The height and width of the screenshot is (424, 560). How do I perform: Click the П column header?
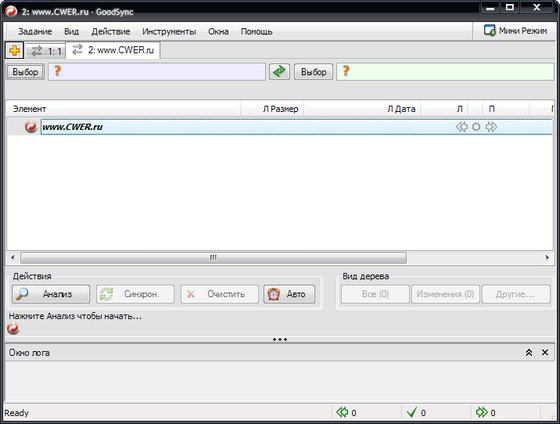[506, 109]
